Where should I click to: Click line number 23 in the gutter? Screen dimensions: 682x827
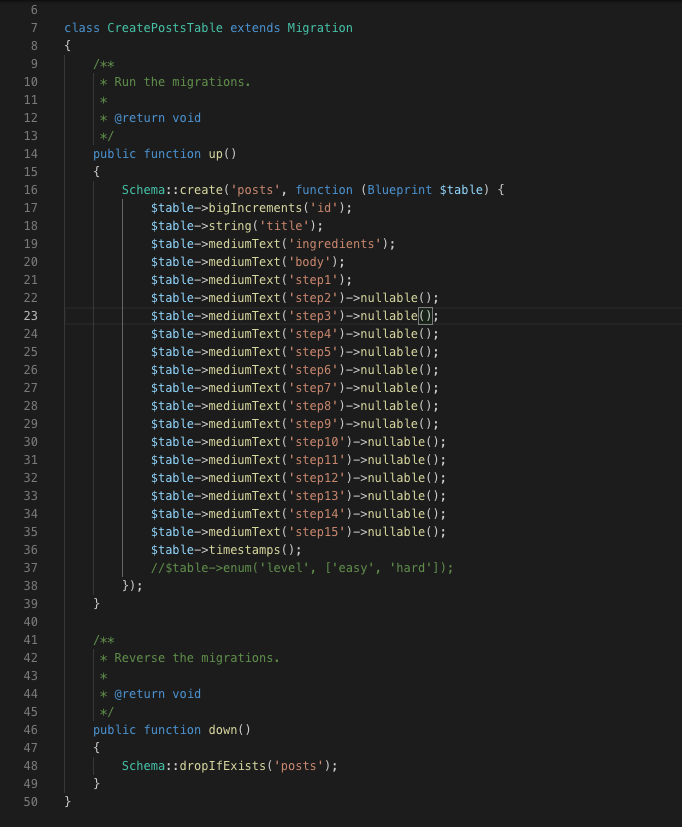(29, 316)
